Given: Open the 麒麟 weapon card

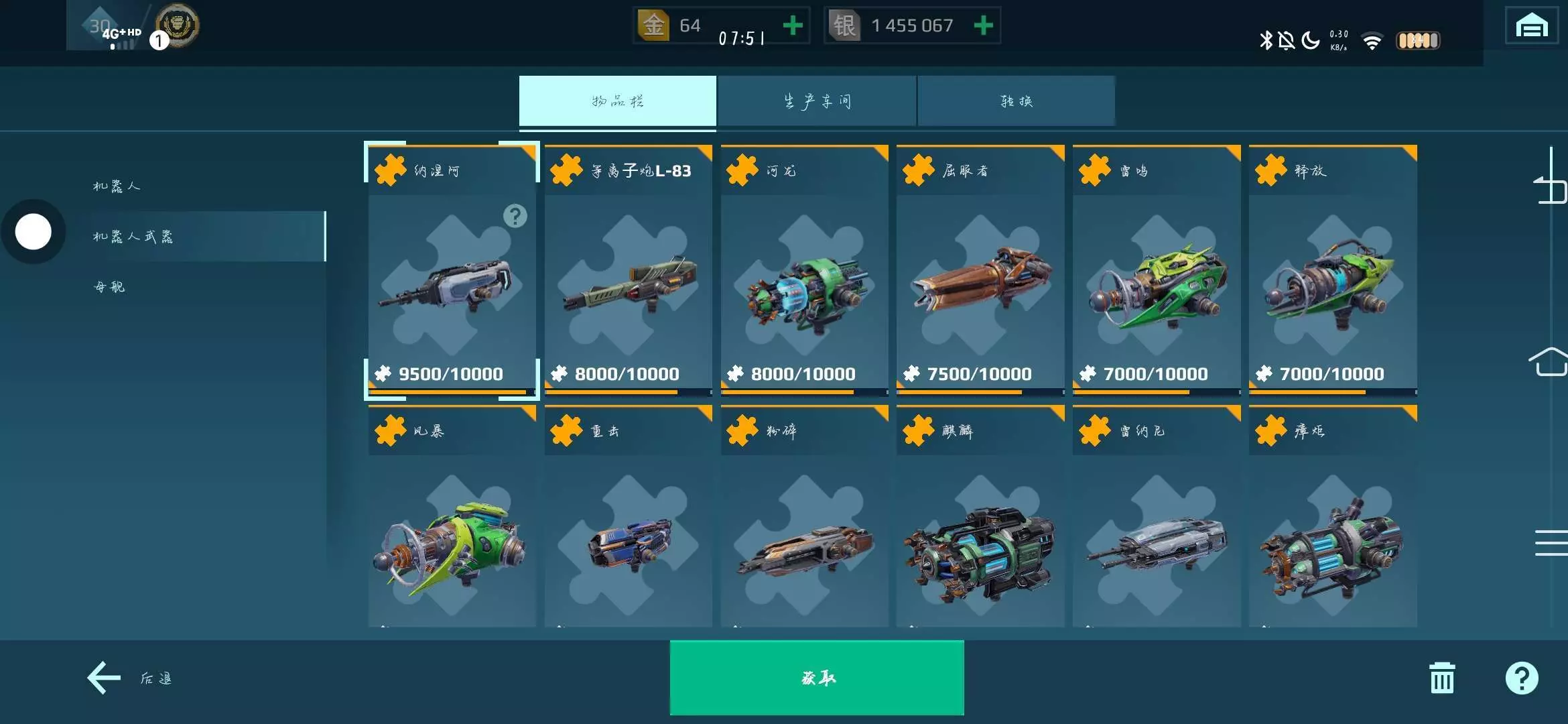Looking at the screenshot, I should [x=980, y=516].
